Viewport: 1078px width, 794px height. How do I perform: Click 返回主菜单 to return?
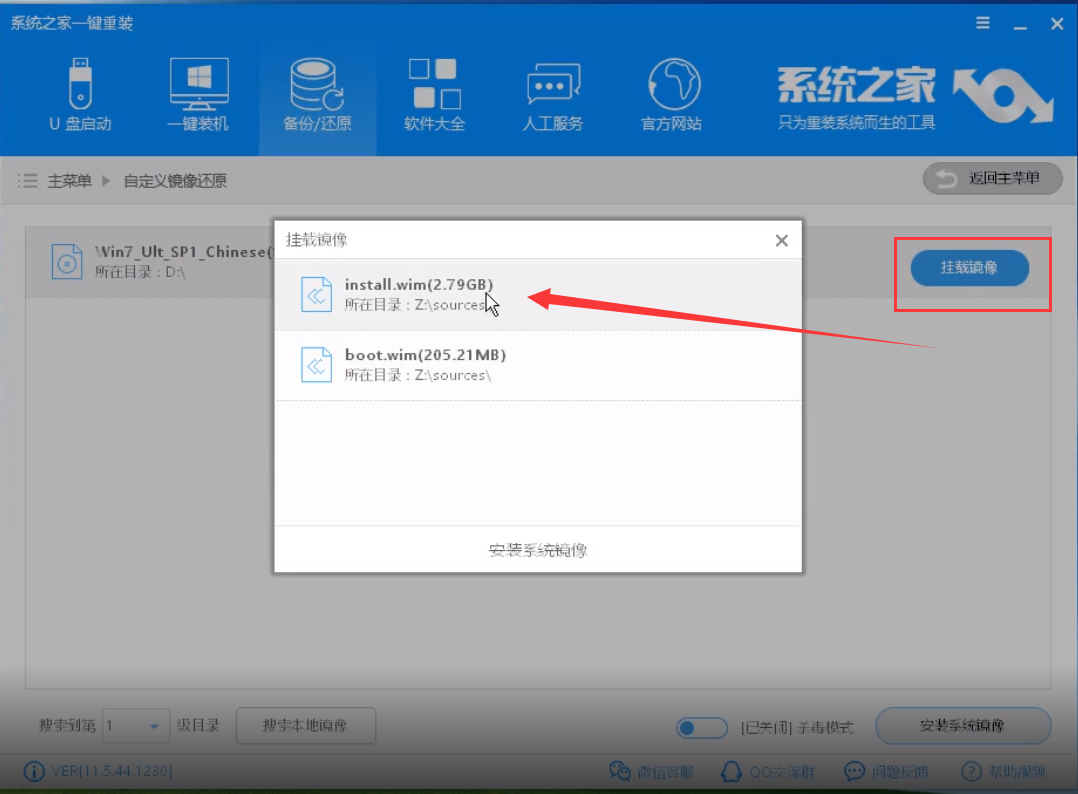[x=992, y=178]
